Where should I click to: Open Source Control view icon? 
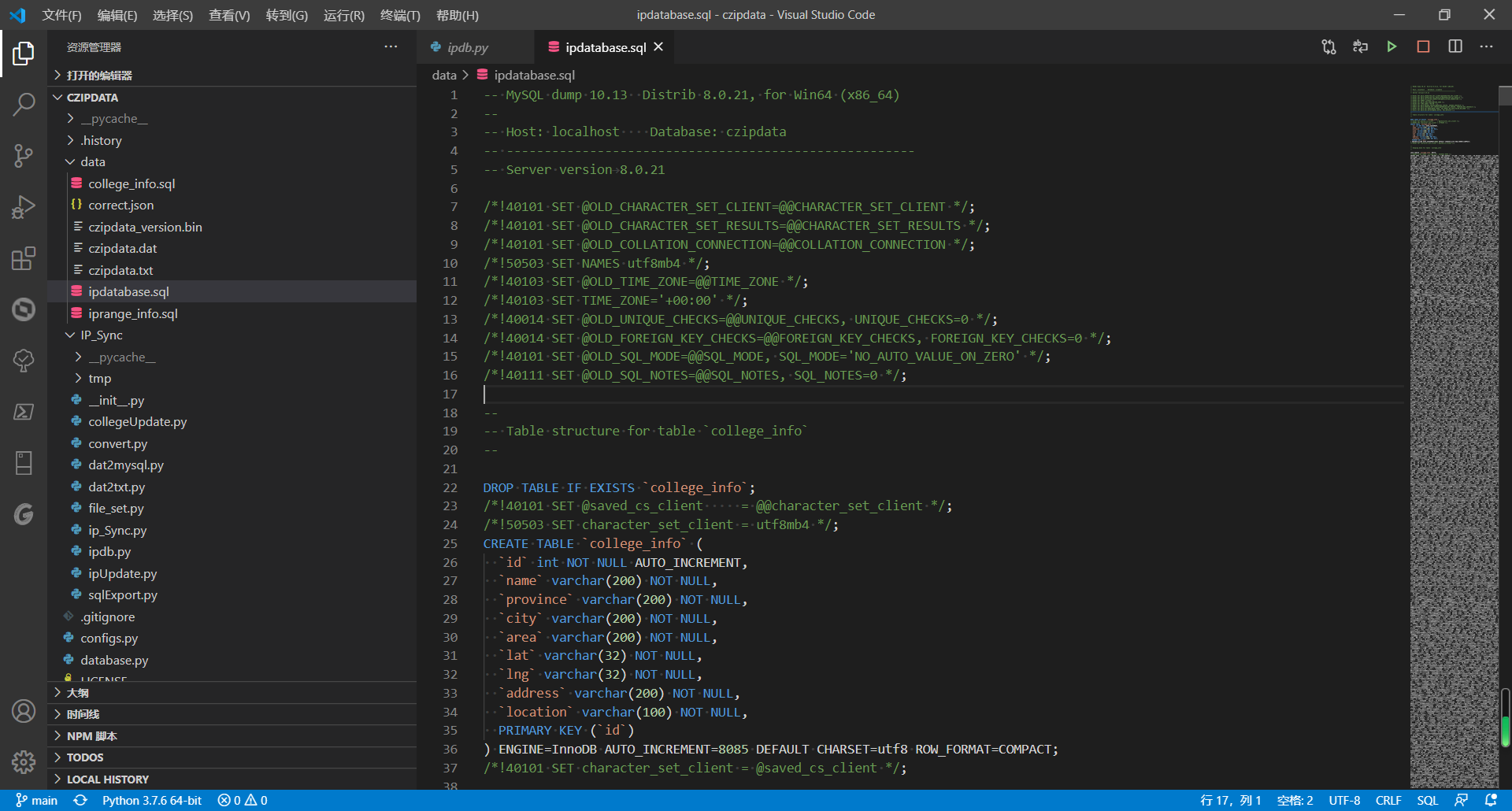pos(24,155)
